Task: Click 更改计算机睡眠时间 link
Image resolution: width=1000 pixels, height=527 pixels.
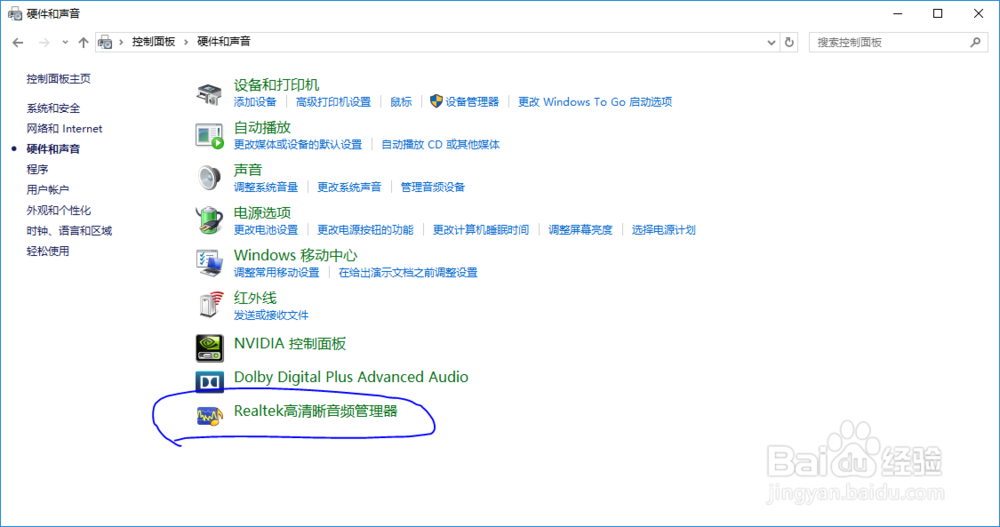Action: click(x=481, y=230)
